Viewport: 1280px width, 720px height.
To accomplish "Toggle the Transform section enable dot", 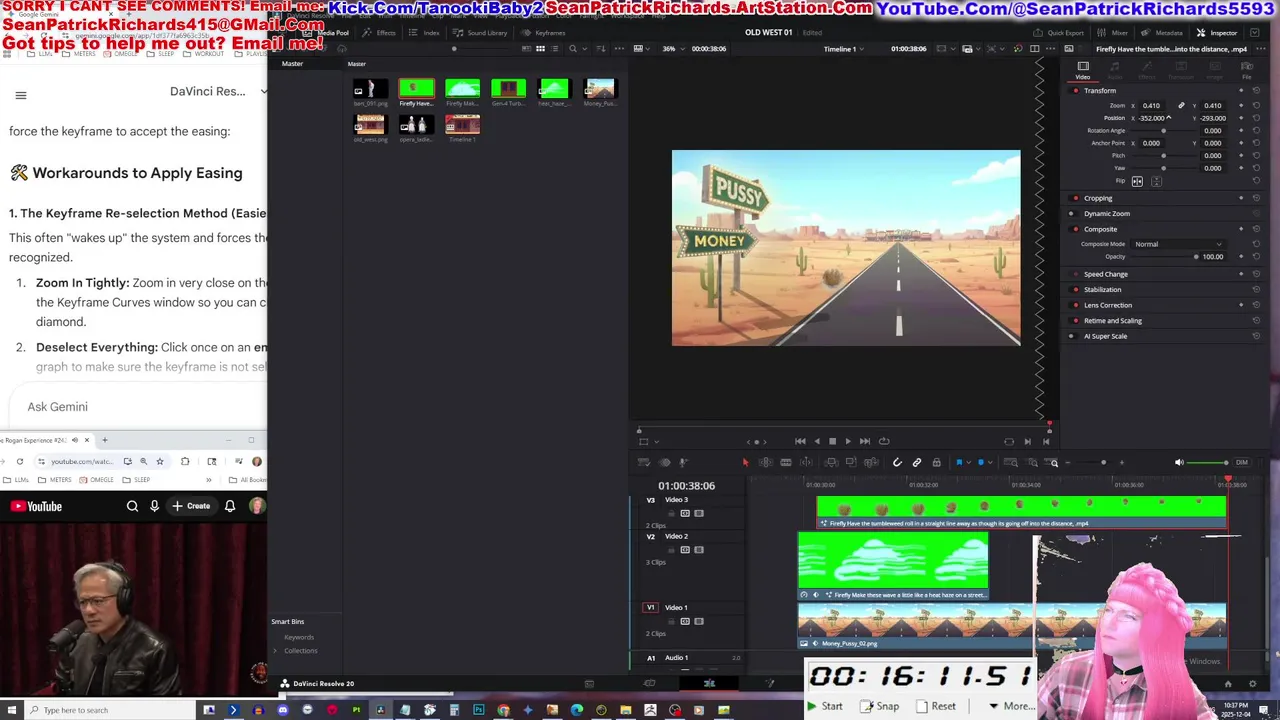I will [1075, 91].
